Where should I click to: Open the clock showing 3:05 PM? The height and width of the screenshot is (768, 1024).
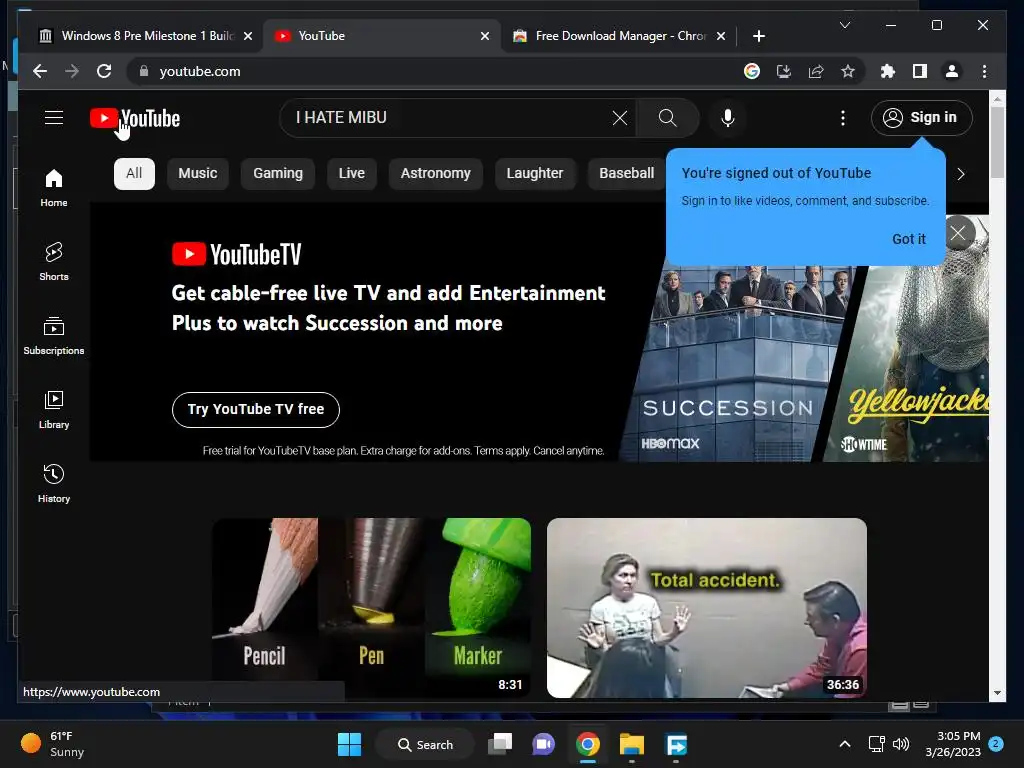953,744
